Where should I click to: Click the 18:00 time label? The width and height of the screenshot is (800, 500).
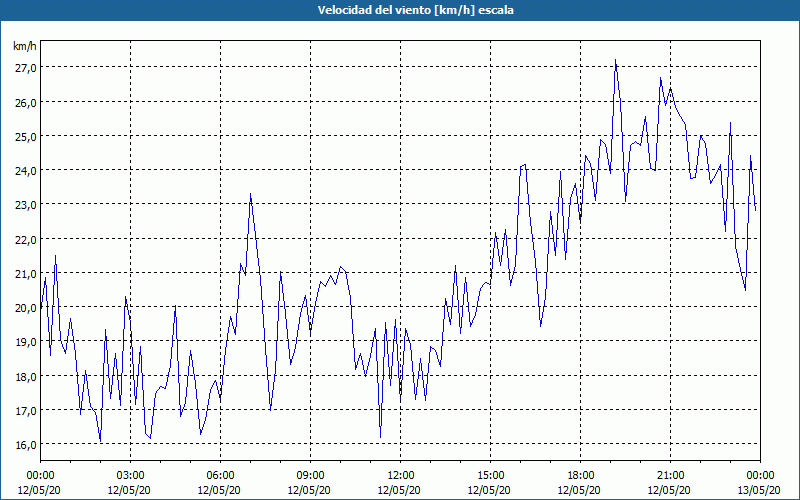[581, 476]
